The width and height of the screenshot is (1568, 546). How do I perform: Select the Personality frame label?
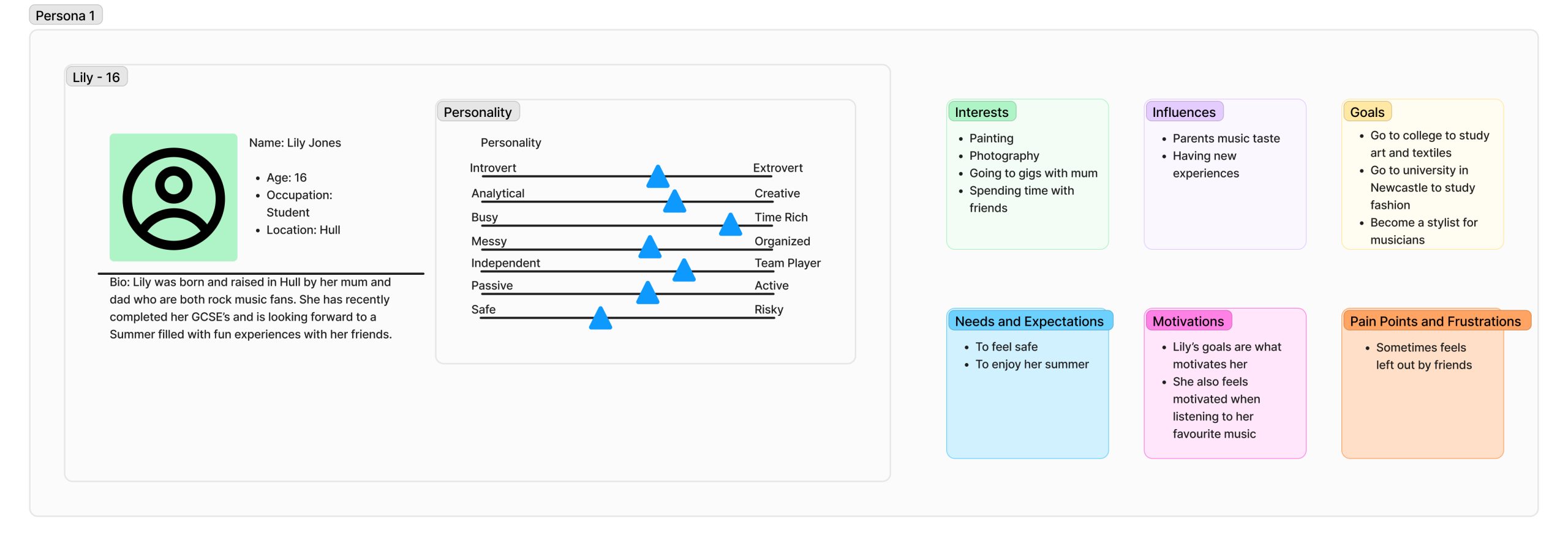click(478, 112)
